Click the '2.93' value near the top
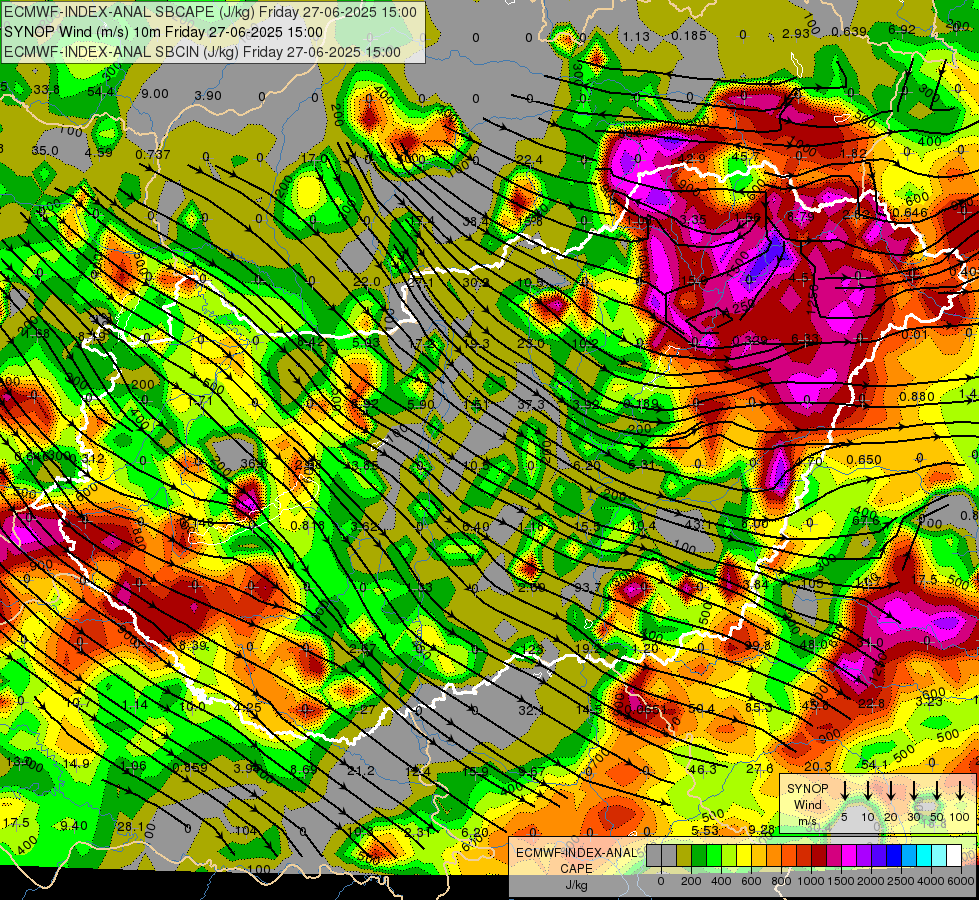This screenshot has width=979, height=900. click(795, 33)
